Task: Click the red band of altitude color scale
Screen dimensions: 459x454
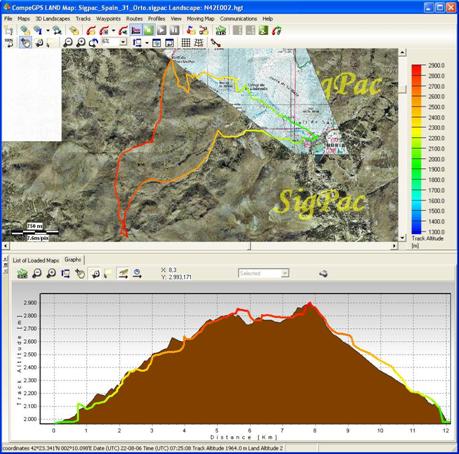Action: (416, 72)
